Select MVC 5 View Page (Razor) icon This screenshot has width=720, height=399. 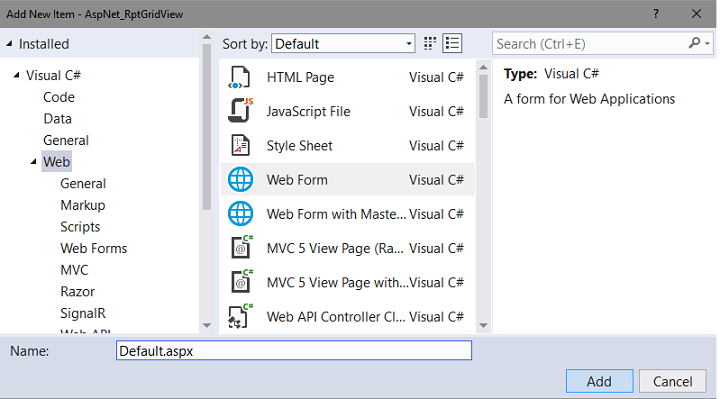[242, 248]
